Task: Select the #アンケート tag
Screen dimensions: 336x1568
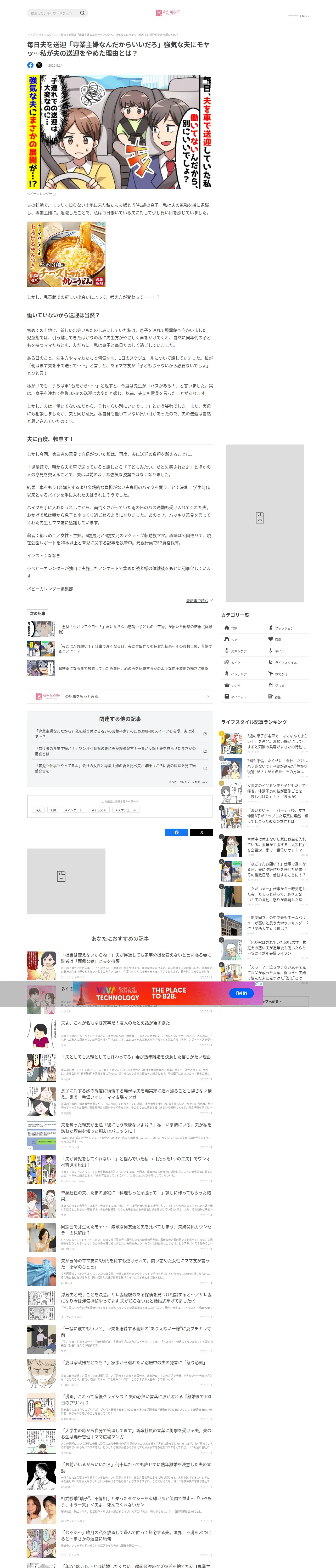Action: pos(74,810)
